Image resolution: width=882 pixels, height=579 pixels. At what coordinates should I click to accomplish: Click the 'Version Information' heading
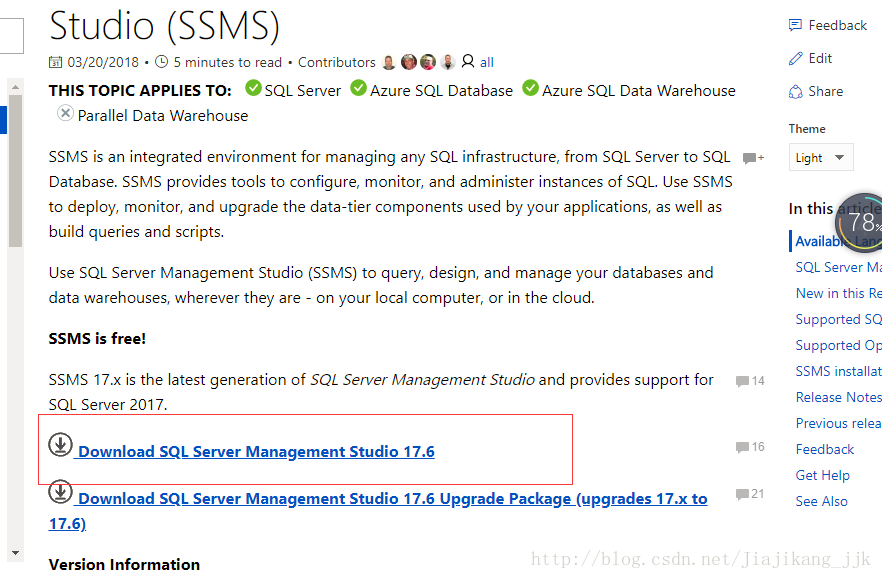click(x=124, y=564)
